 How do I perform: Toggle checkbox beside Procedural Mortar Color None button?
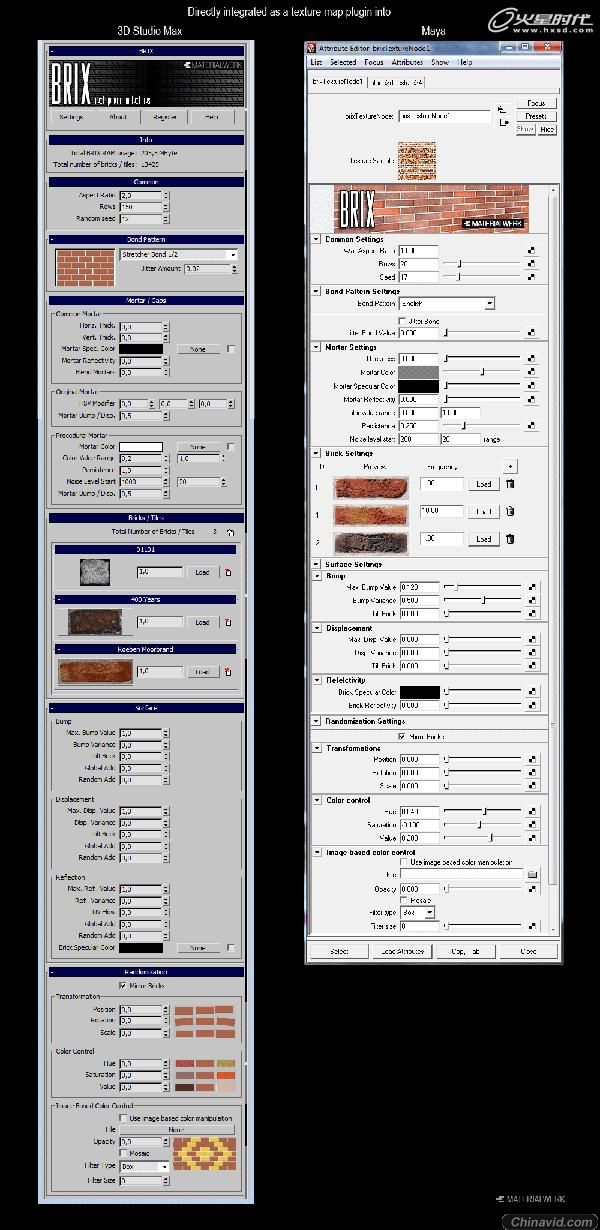pos(231,447)
